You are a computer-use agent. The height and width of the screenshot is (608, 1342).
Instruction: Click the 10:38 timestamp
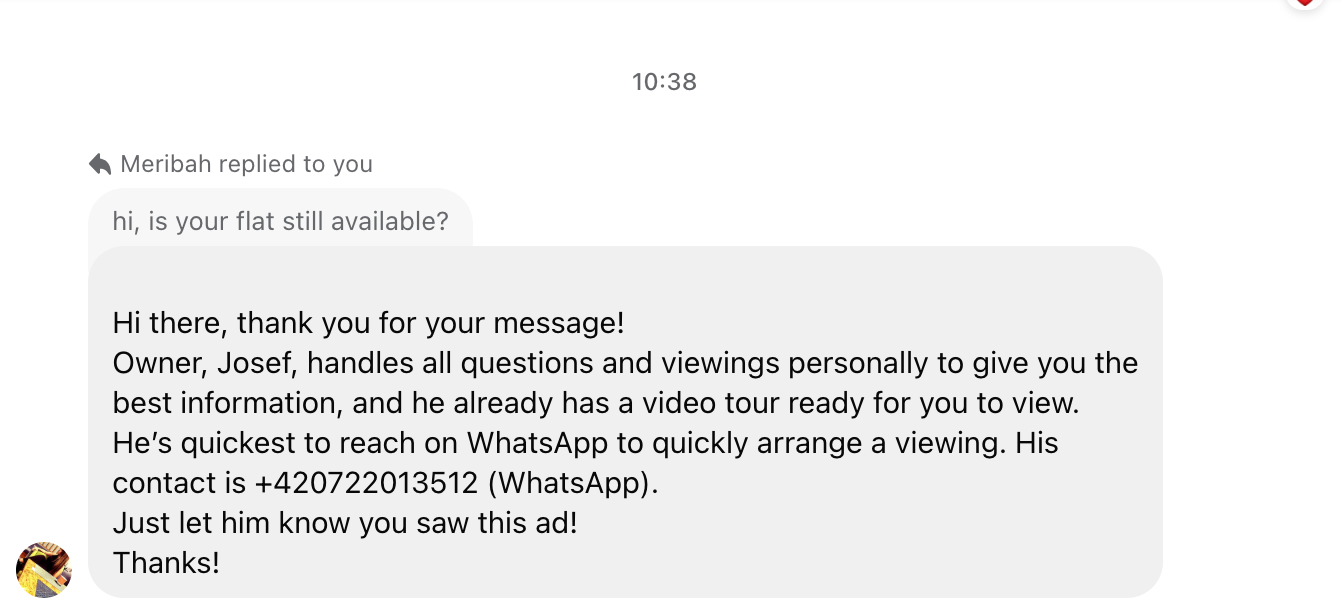click(x=664, y=82)
